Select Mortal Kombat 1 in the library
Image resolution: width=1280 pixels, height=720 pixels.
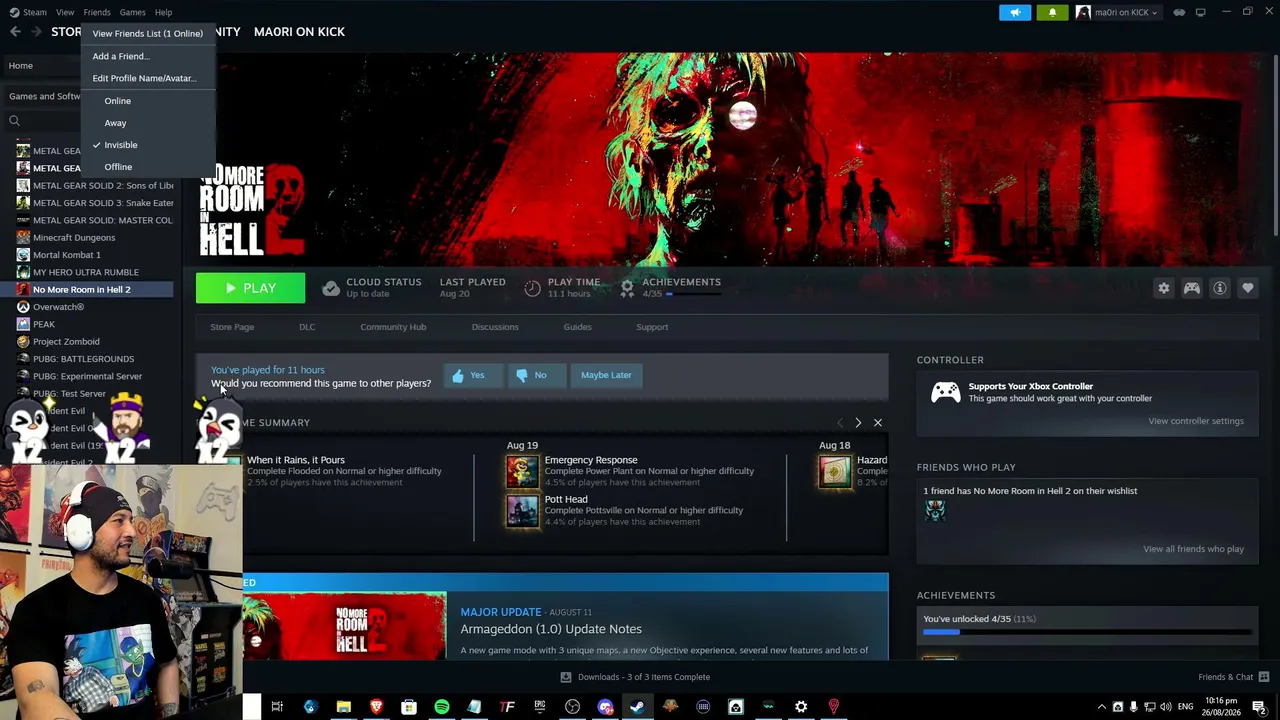click(x=67, y=255)
